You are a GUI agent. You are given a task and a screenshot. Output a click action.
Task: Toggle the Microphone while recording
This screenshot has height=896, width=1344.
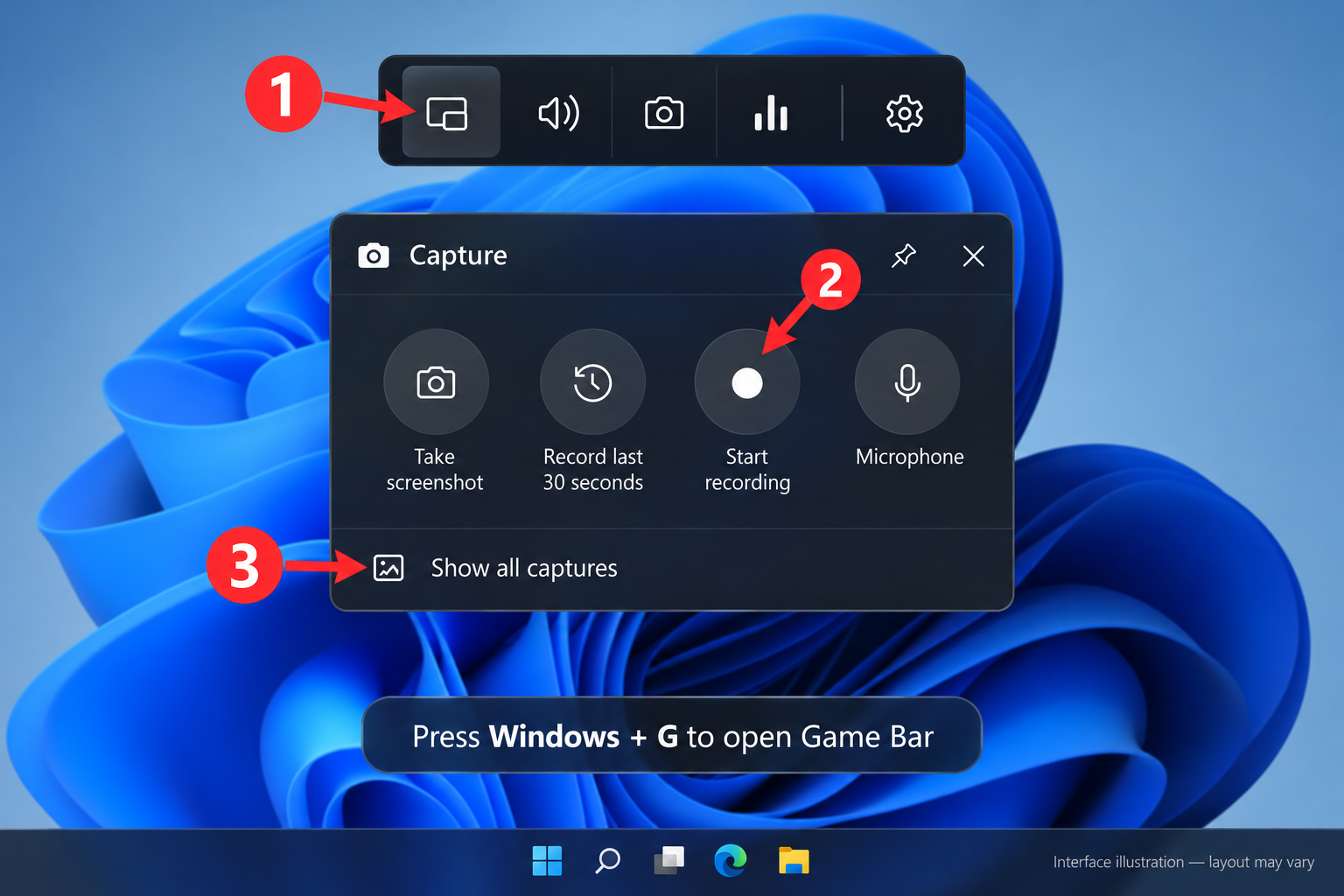click(x=907, y=382)
